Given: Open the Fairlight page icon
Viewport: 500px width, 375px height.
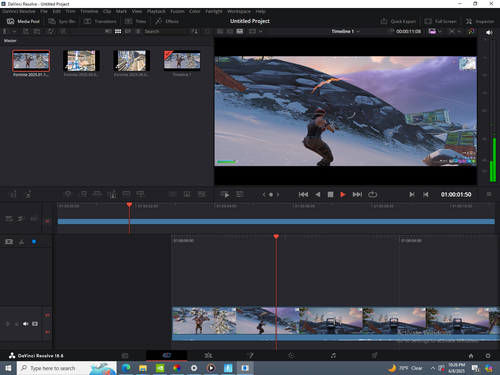Looking at the screenshot, I should pyautogui.click(x=333, y=356).
